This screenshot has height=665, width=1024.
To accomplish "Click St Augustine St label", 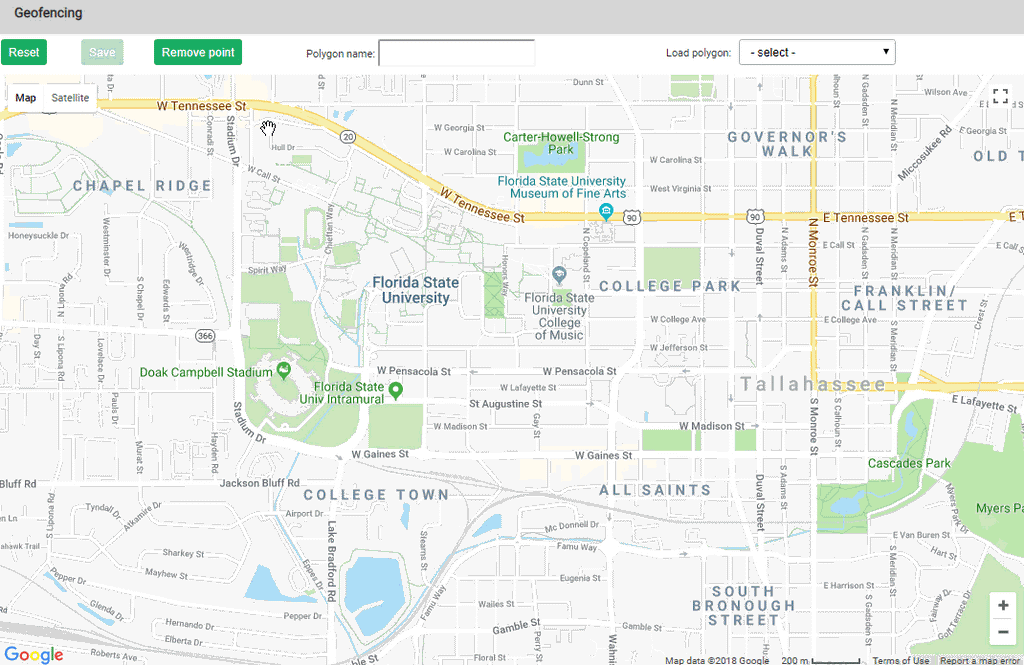I will click(505, 404).
